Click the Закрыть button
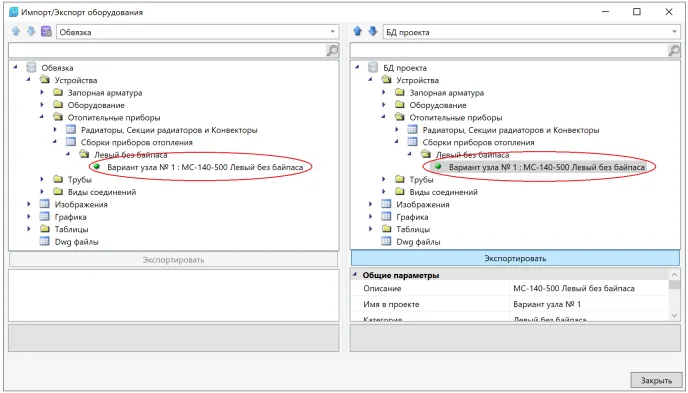This screenshot has height=393, width=688. click(656, 380)
